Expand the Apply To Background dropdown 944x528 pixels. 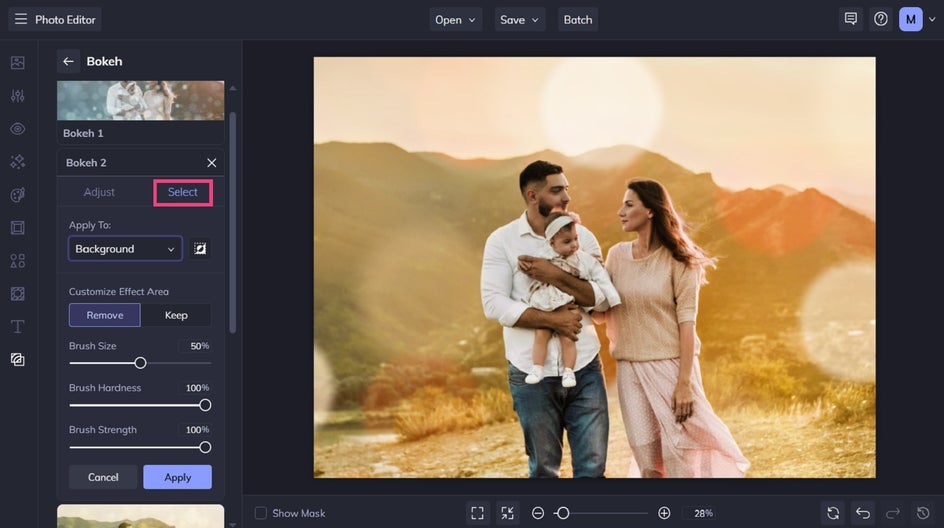pos(125,249)
